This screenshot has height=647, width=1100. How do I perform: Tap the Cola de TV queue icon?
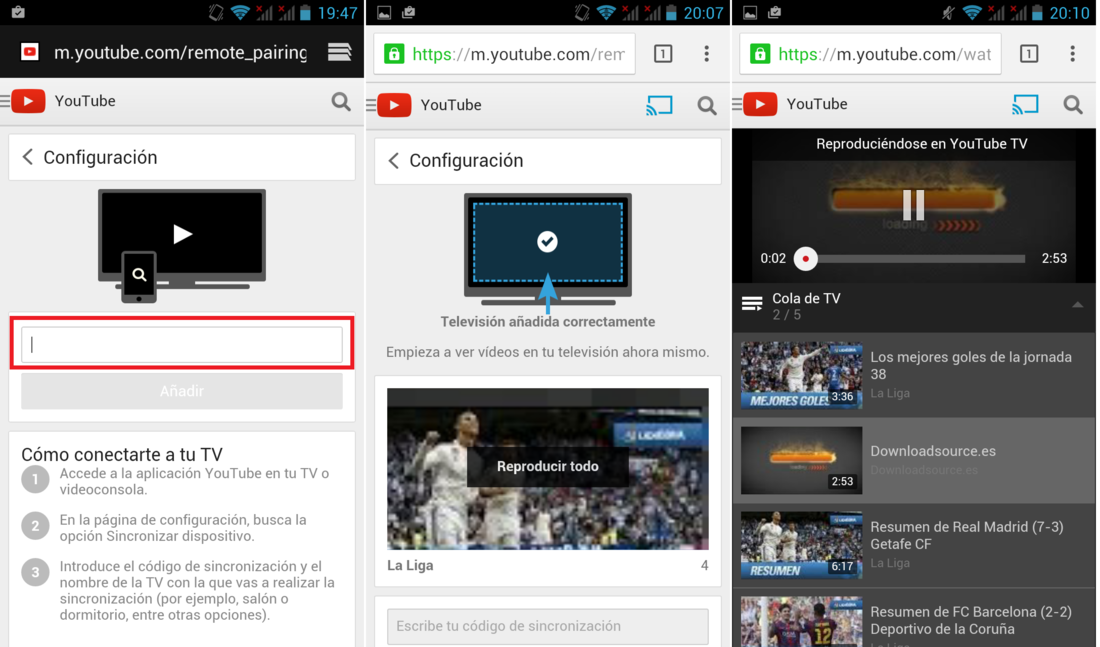pyautogui.click(x=752, y=304)
